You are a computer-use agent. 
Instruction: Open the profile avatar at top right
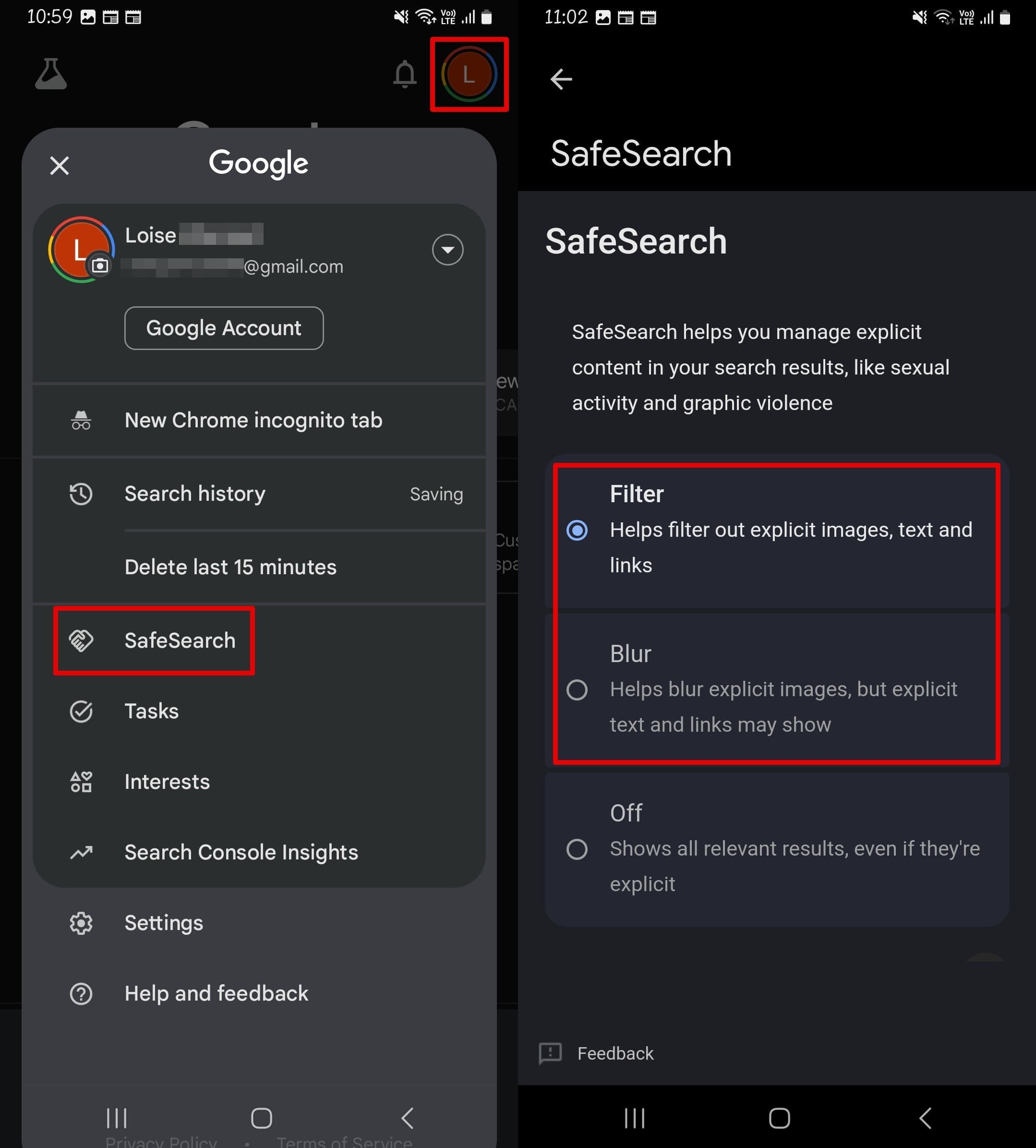pyautogui.click(x=469, y=74)
